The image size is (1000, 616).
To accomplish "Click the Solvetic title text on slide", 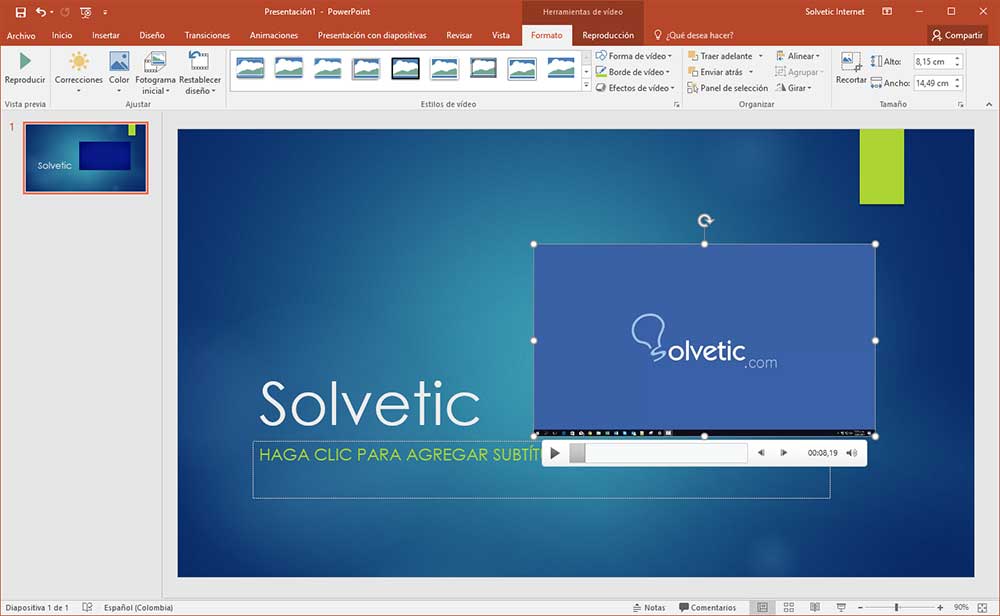I will 370,404.
